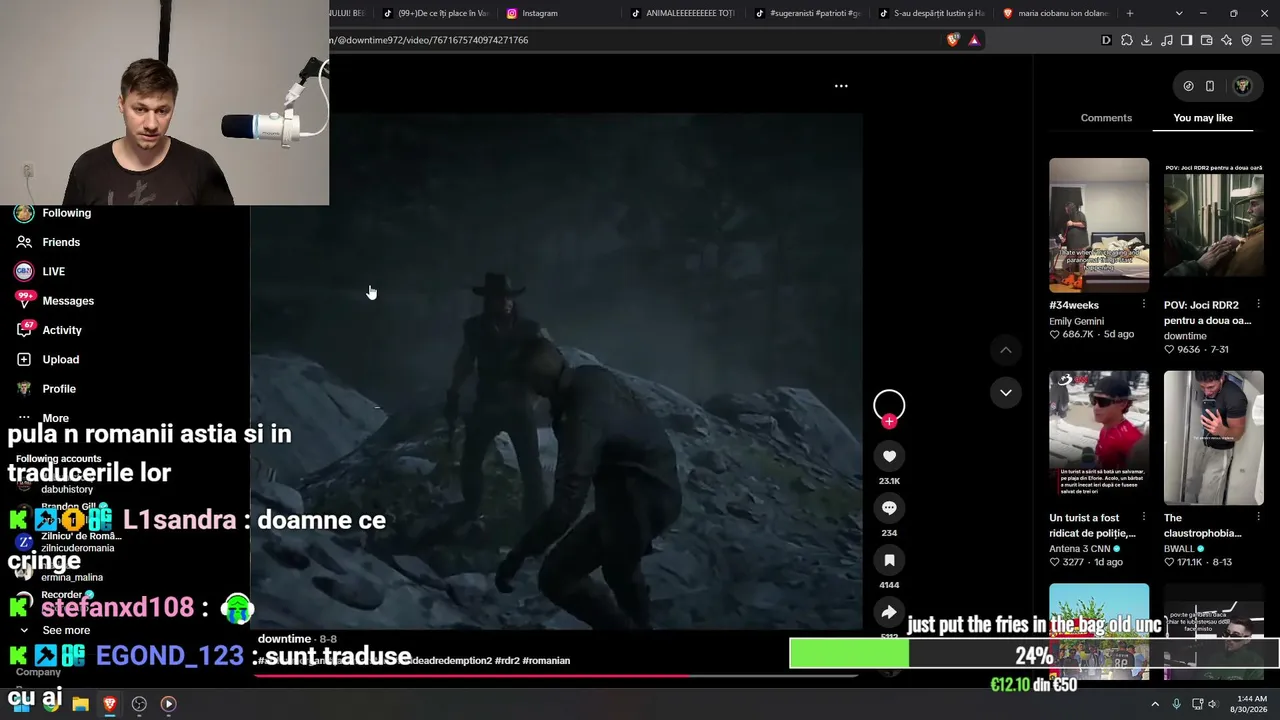Screen dimensions: 1280x720
Task: Follow the creator with the red plus
Action: (x=889, y=421)
